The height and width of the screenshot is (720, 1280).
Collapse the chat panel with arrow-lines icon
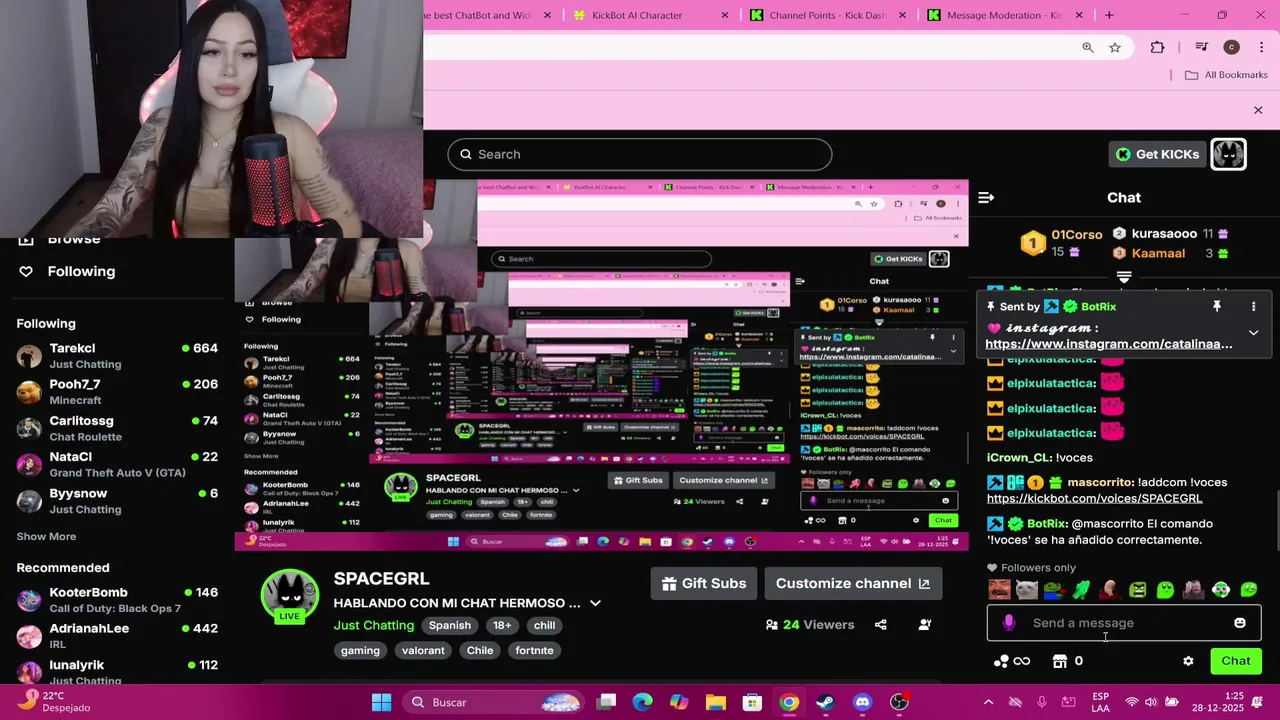986,198
